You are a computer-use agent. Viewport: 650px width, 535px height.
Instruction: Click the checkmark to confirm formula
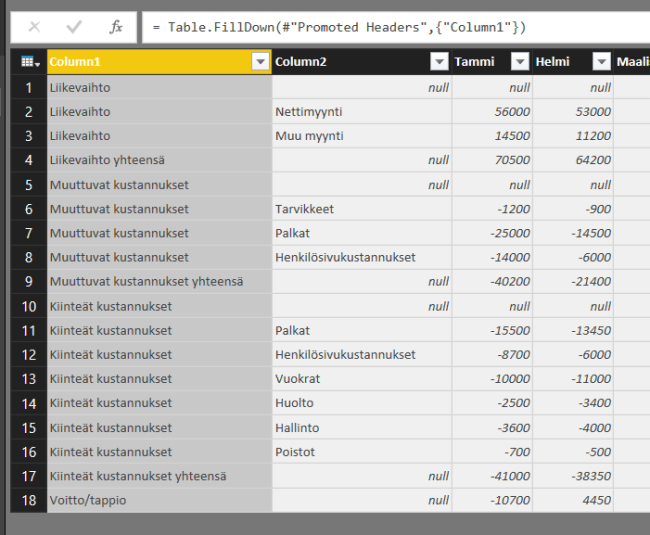click(x=74, y=27)
